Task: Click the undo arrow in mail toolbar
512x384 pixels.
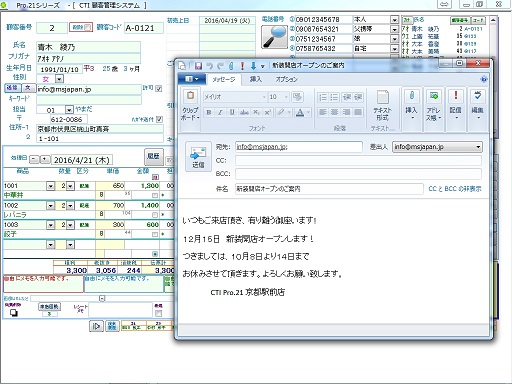Action: pyautogui.click(x=209, y=66)
